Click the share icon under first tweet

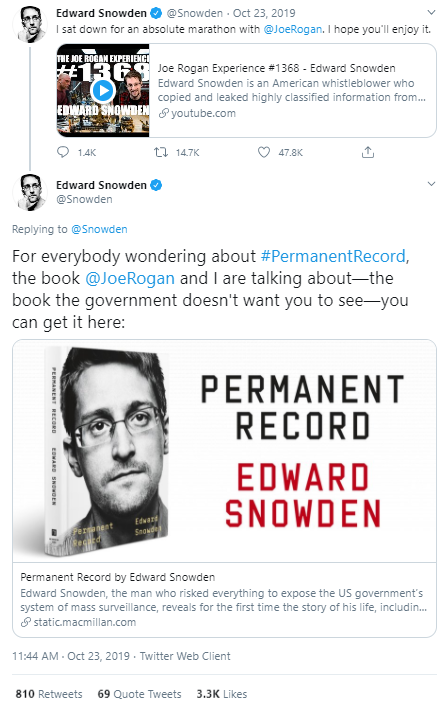tap(368, 152)
